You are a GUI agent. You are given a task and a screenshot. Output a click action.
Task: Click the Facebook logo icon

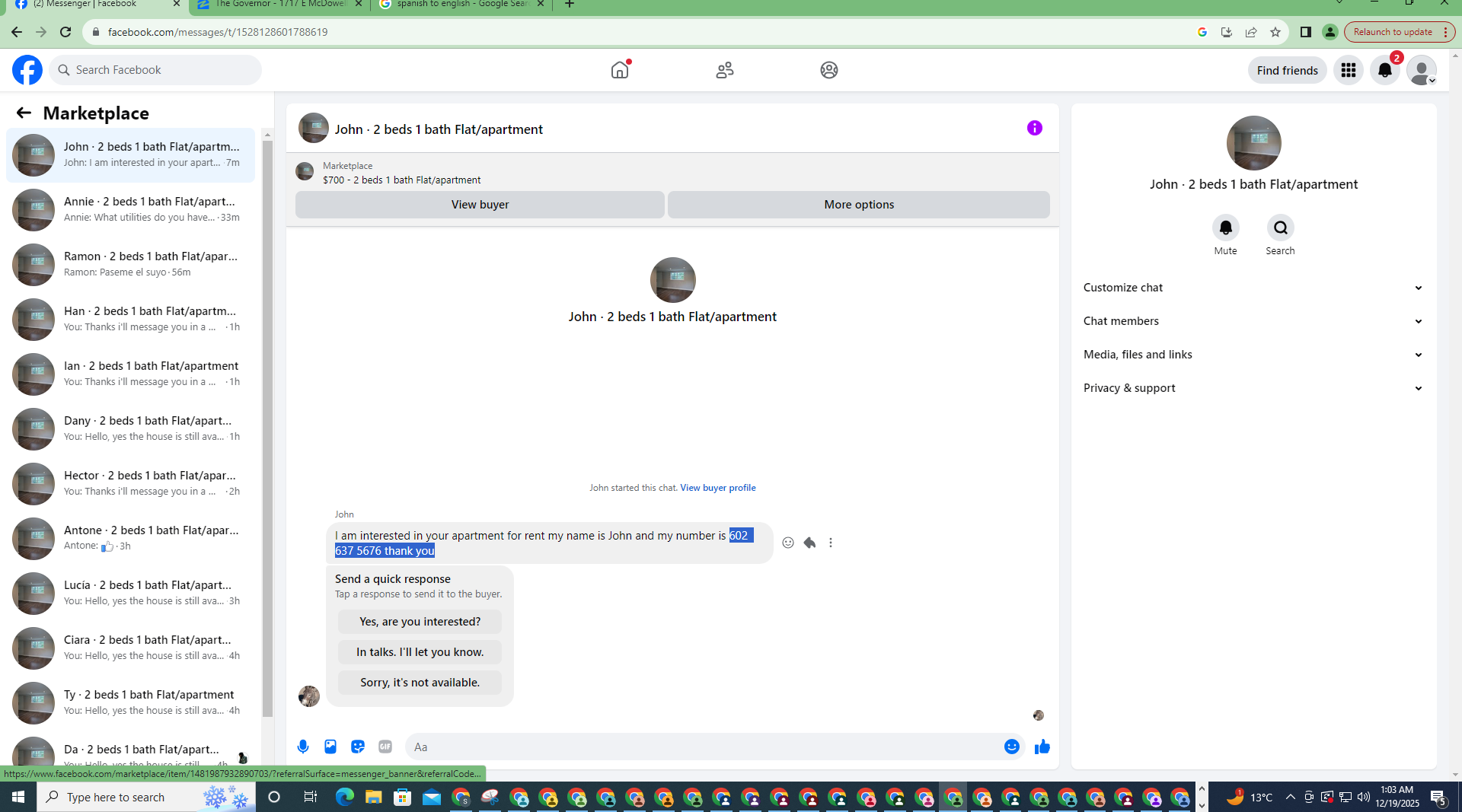click(27, 70)
